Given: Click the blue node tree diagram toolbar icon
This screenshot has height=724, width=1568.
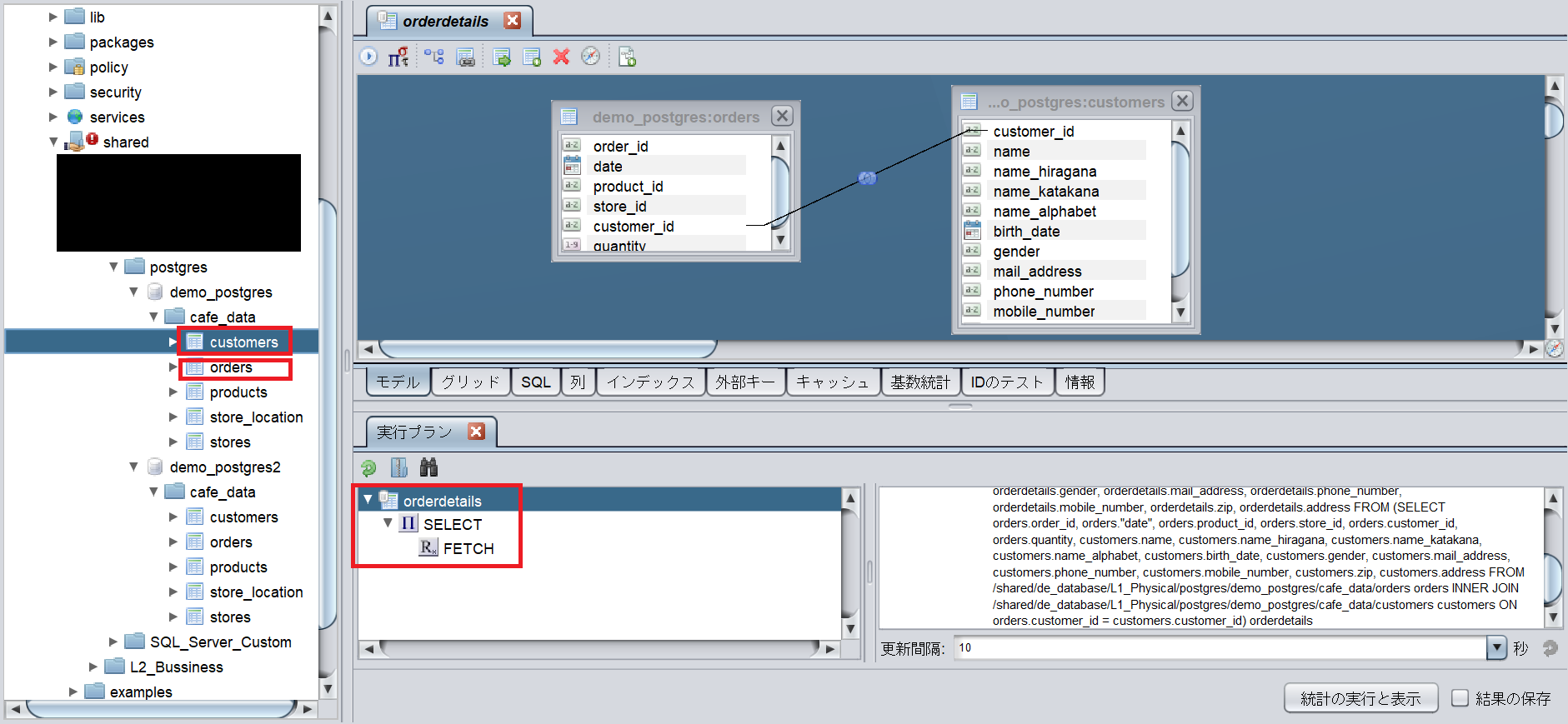Looking at the screenshot, I should pyautogui.click(x=433, y=57).
